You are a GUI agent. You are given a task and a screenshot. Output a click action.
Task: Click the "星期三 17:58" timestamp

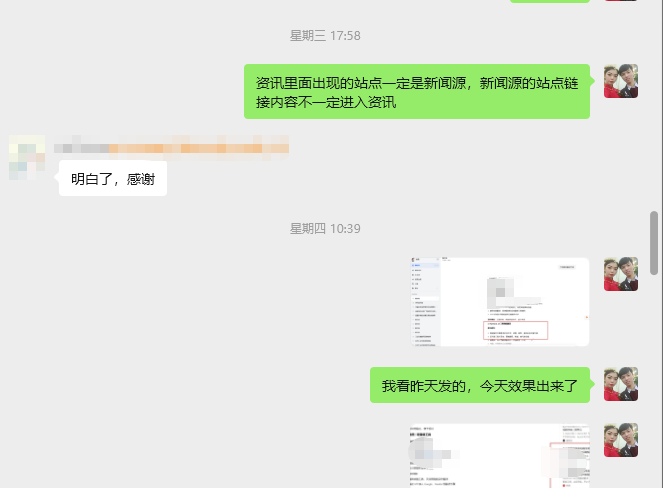click(325, 35)
